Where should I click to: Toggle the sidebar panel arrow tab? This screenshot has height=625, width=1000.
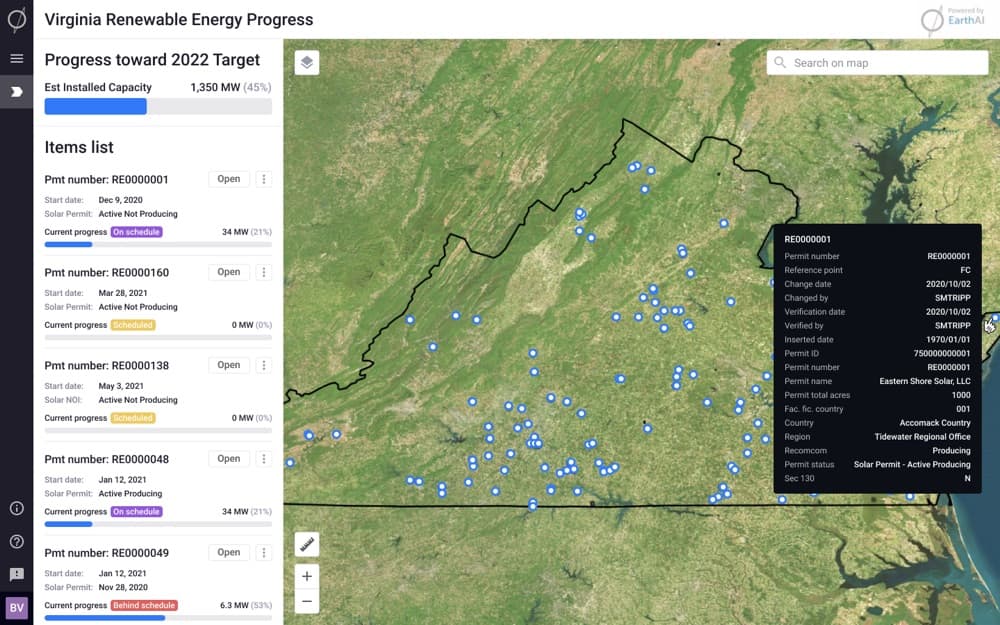[16, 91]
